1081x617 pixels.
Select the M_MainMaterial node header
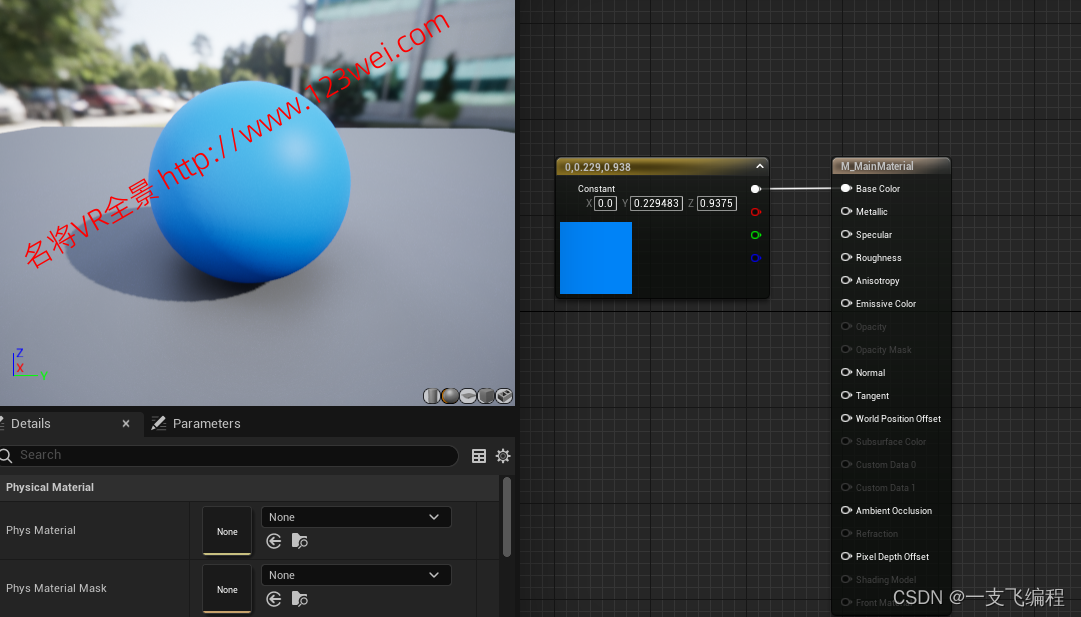coord(890,167)
